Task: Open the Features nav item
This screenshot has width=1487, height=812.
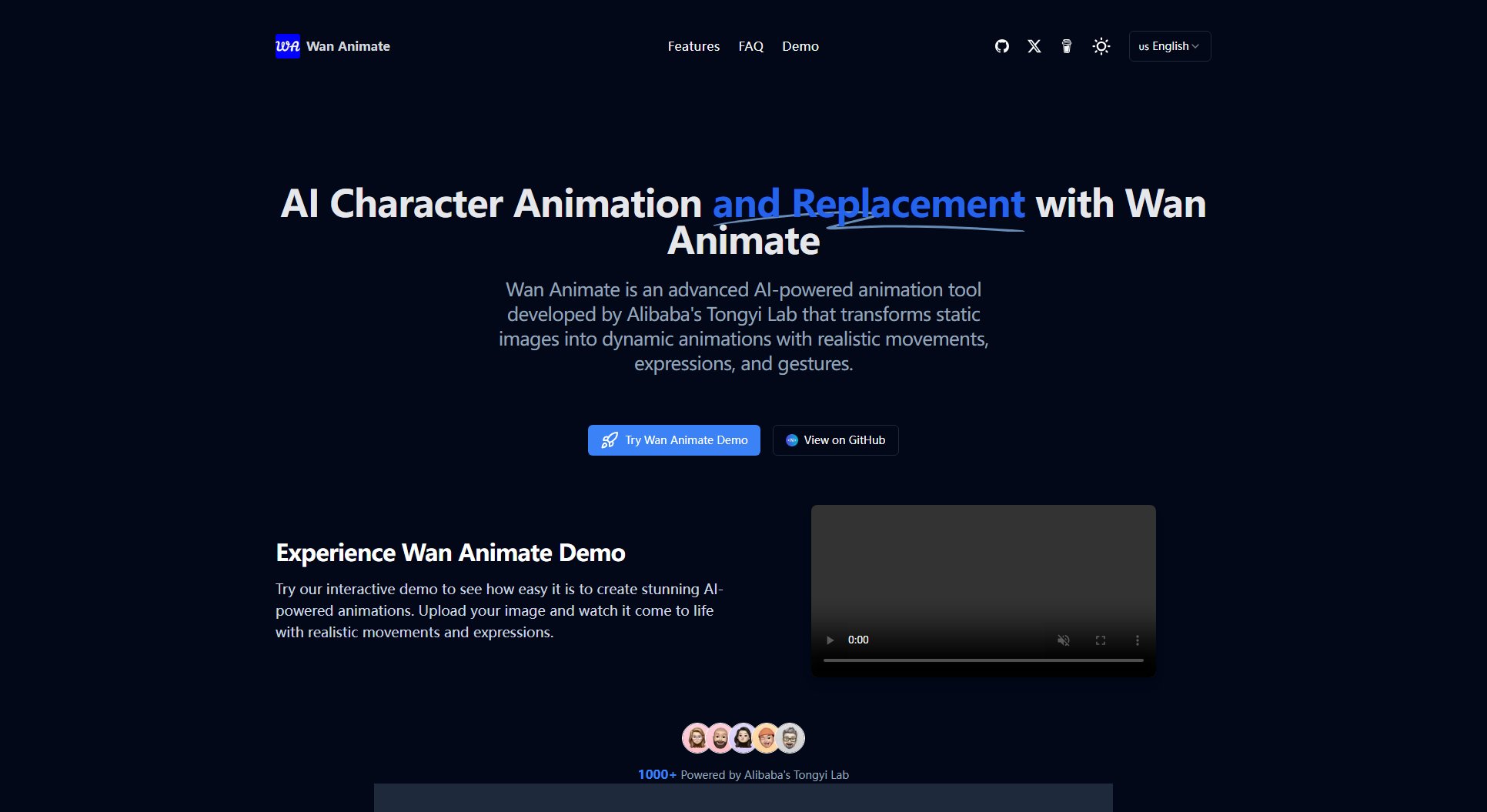Action: click(693, 46)
